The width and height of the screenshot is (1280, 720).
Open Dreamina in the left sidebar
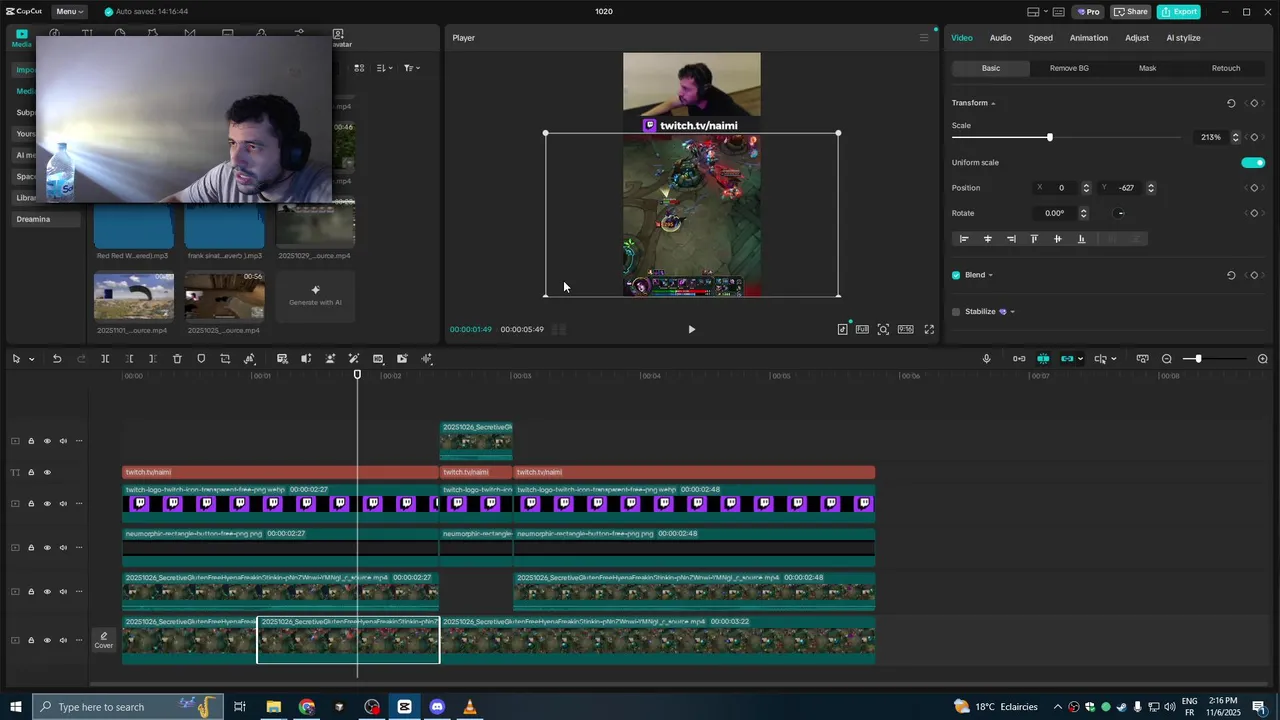(33, 219)
